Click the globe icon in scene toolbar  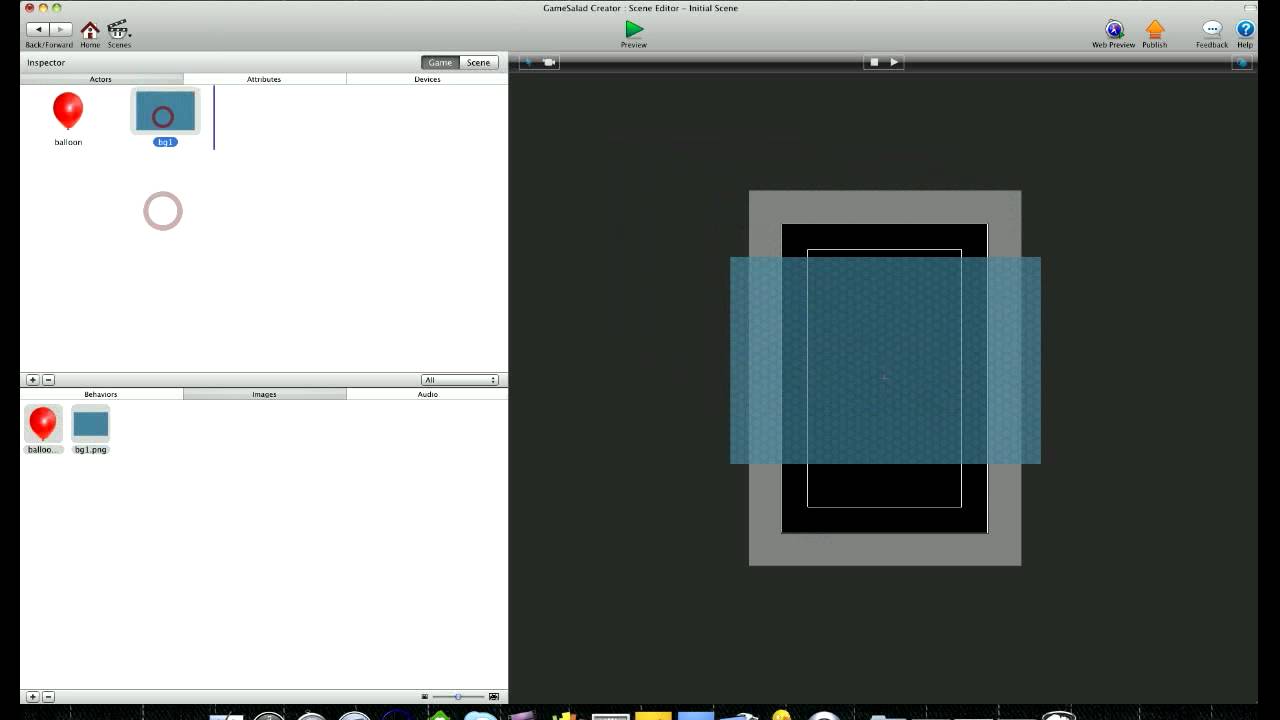[1242, 62]
